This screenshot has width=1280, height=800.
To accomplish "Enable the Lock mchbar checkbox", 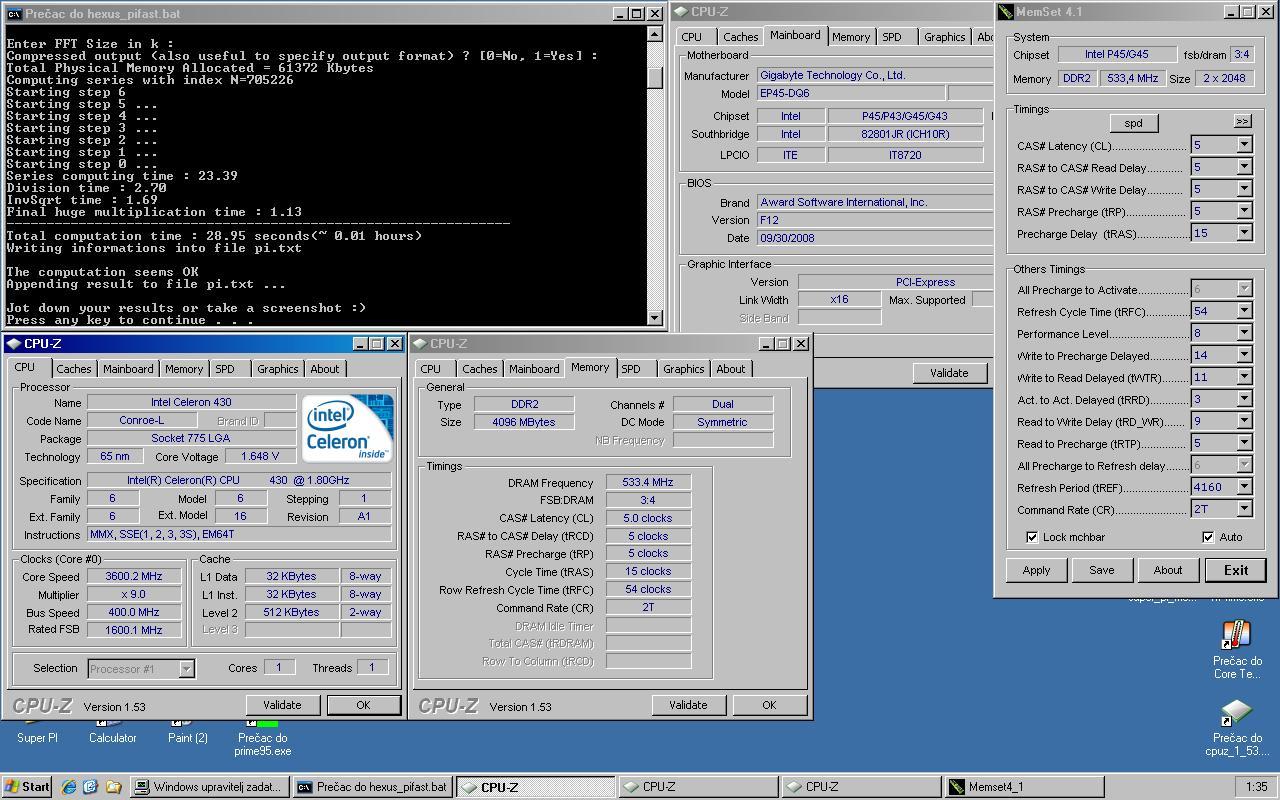I will click(1032, 537).
